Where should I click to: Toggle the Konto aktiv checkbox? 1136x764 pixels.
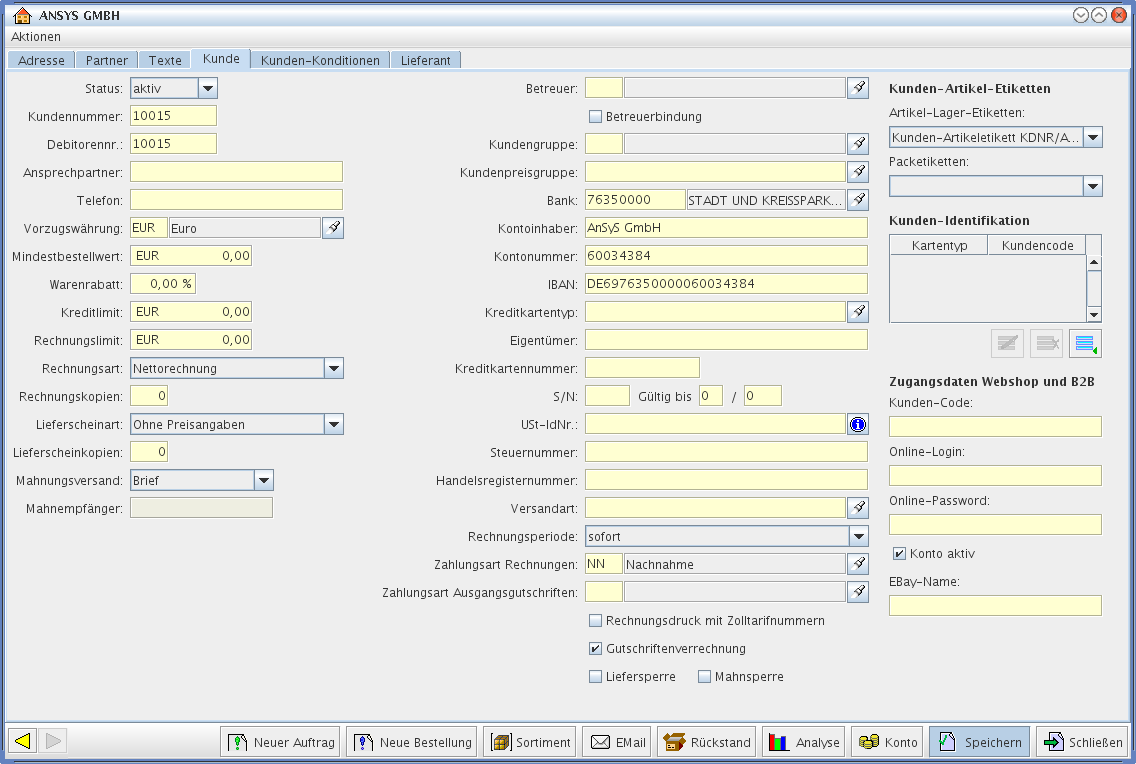[899, 553]
